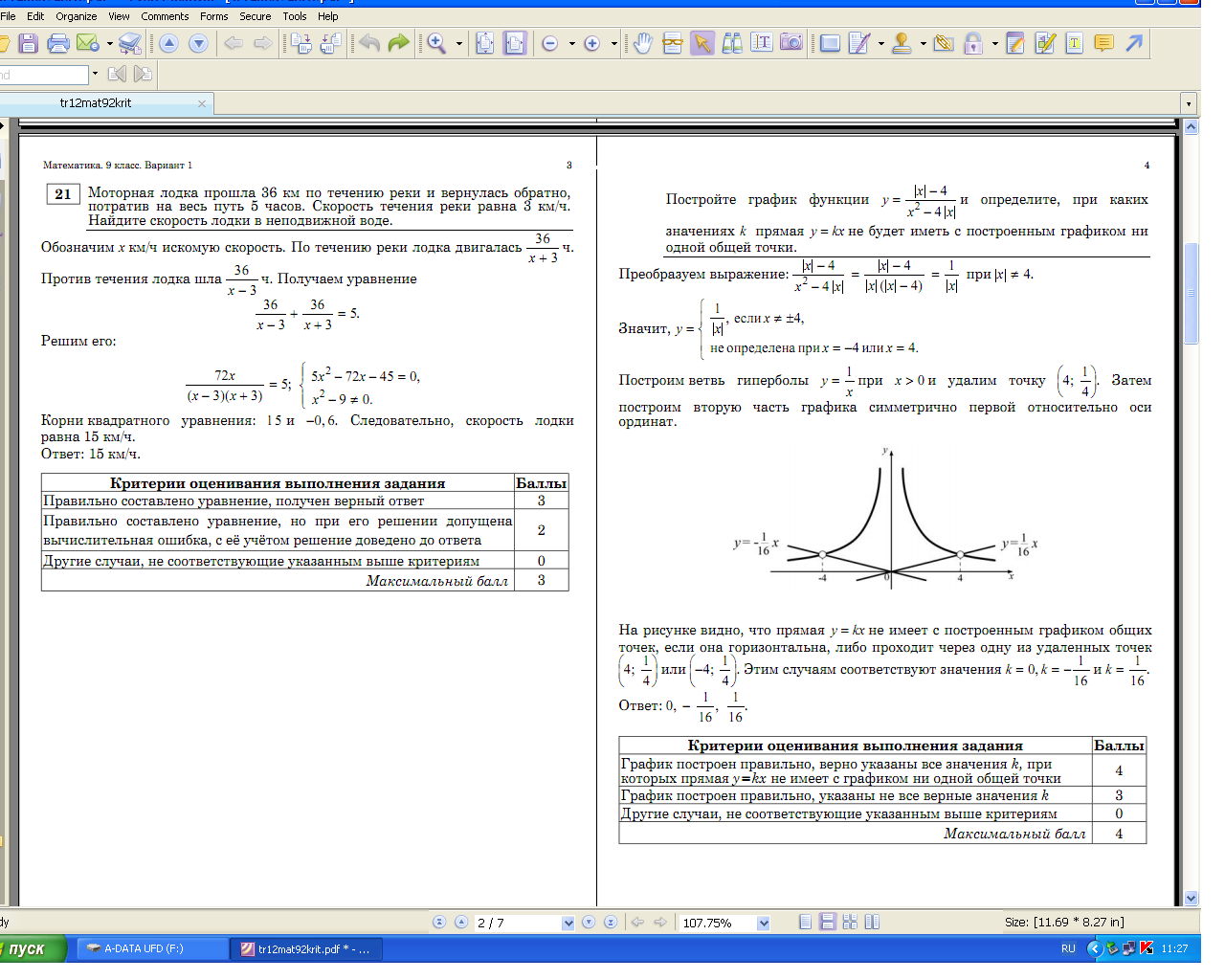Open the padlock security dropdown arrow
Screen dimensions: 1225x980
(994, 43)
